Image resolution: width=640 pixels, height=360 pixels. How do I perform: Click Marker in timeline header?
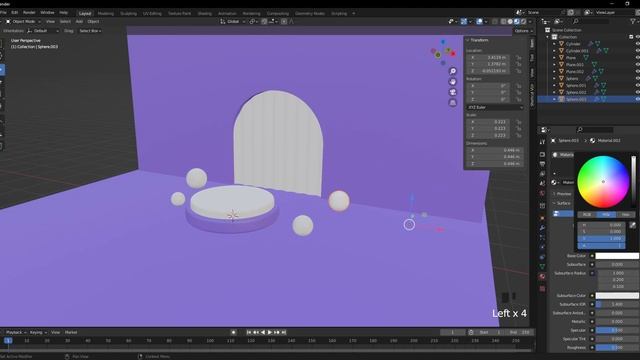click(x=71, y=332)
